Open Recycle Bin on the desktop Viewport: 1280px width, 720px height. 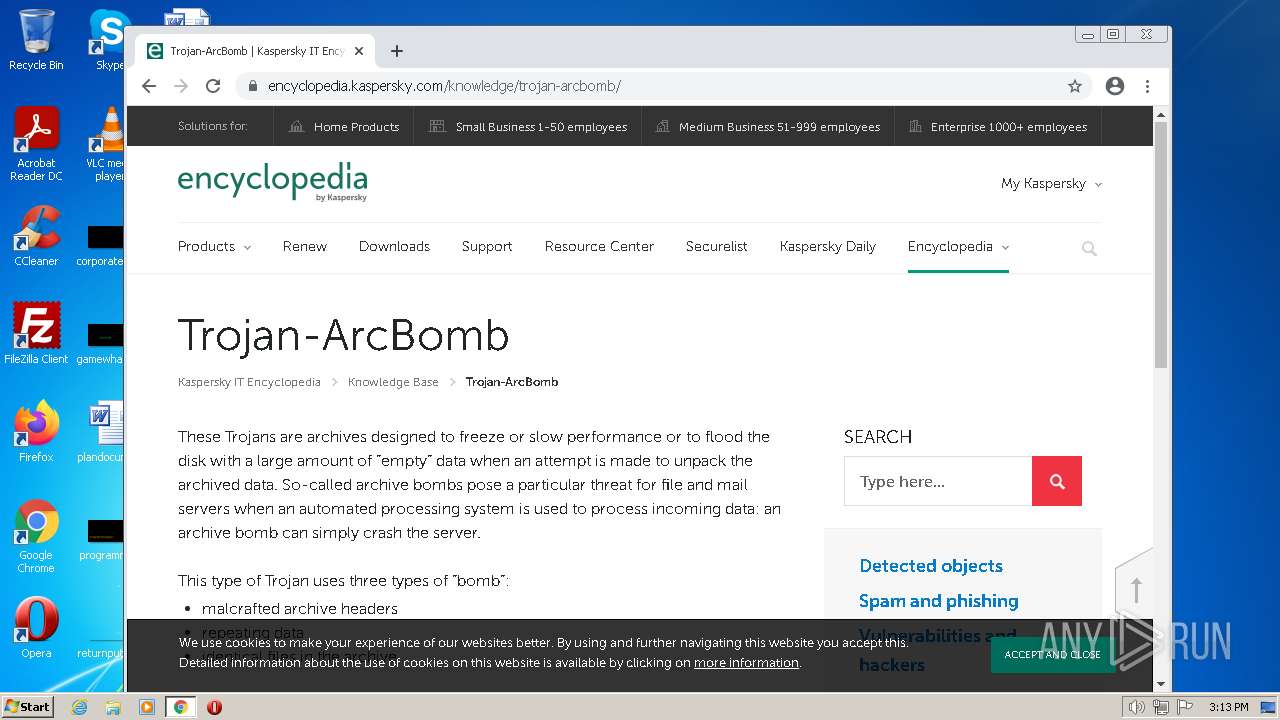coord(36,40)
